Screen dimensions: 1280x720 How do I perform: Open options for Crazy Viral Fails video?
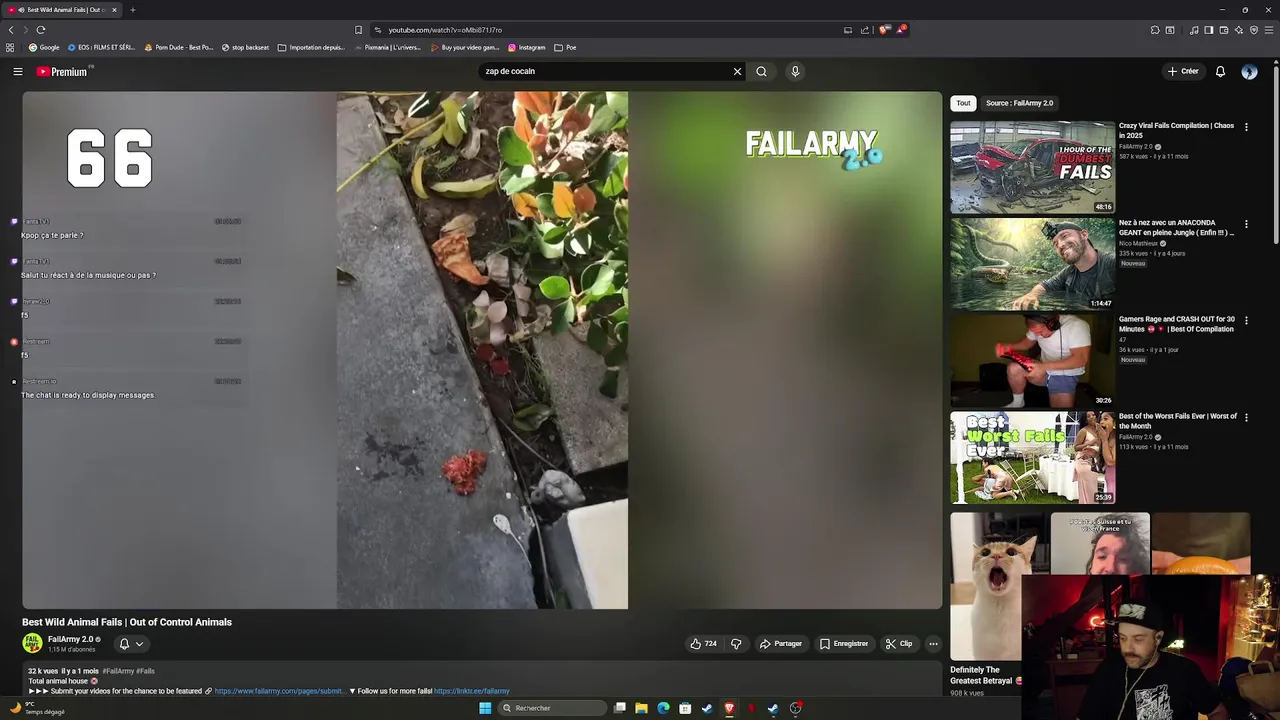click(x=1246, y=127)
